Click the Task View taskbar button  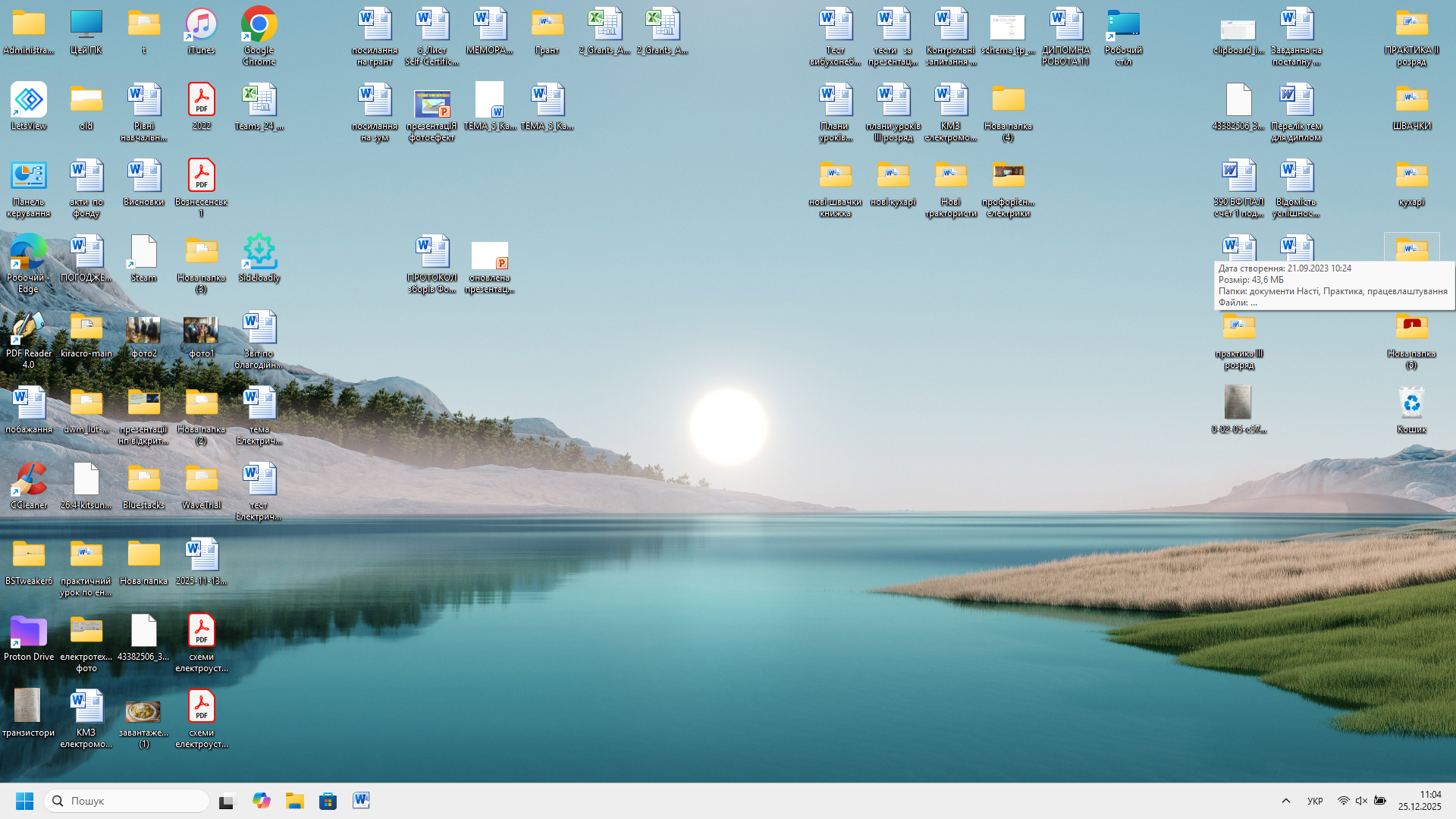click(227, 801)
